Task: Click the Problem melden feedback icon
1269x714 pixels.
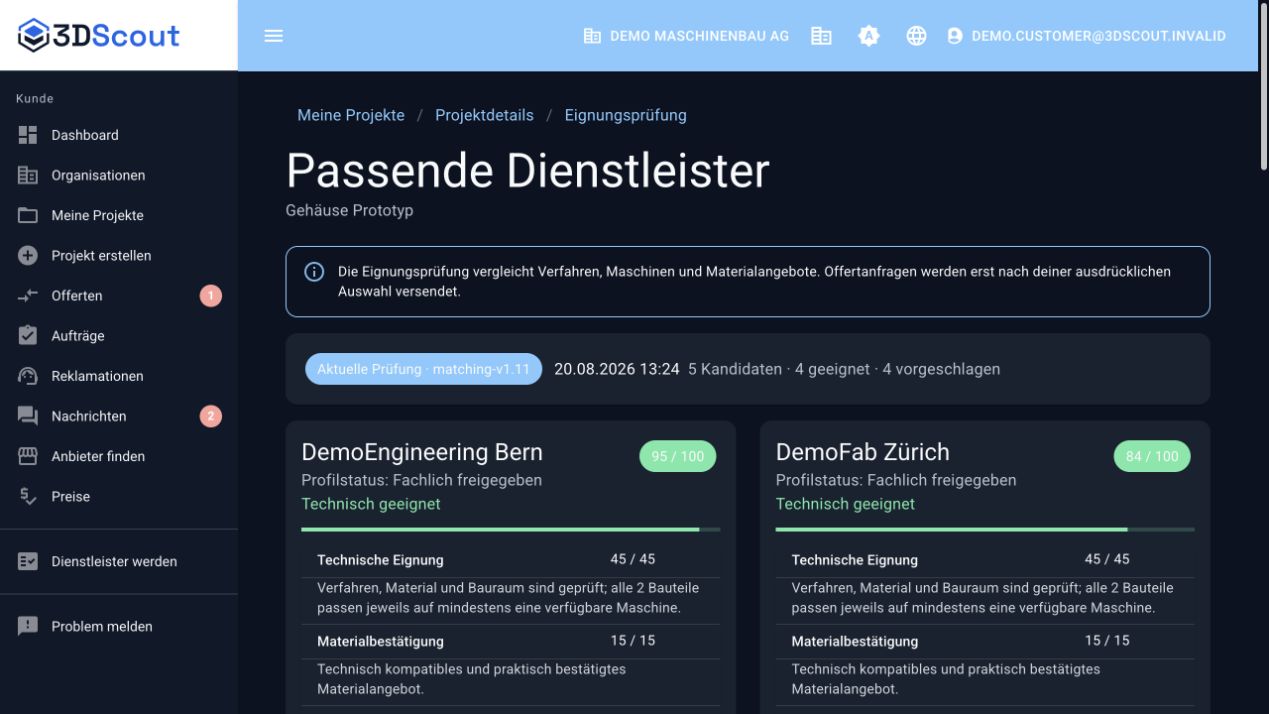Action: coord(28,626)
